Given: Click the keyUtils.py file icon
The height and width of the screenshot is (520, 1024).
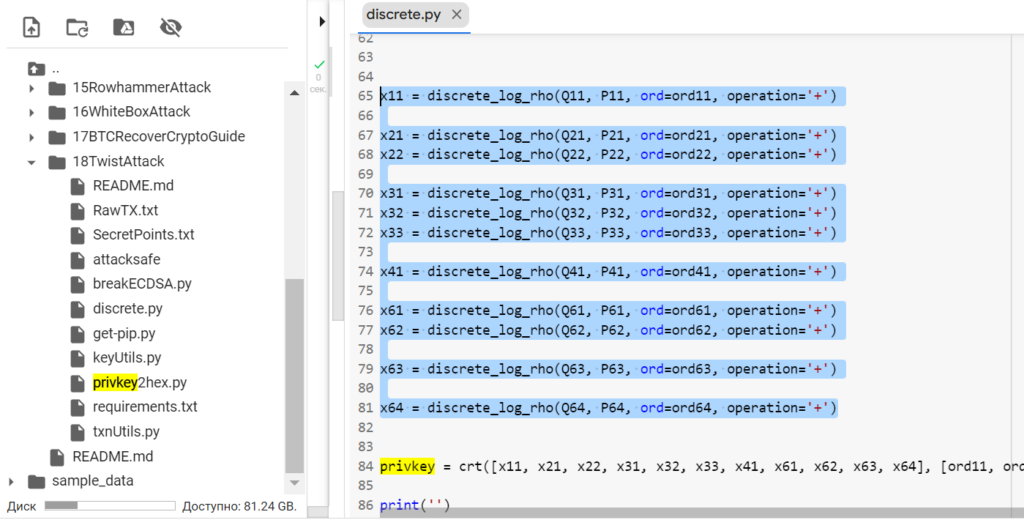Looking at the screenshot, I should pos(77,358).
